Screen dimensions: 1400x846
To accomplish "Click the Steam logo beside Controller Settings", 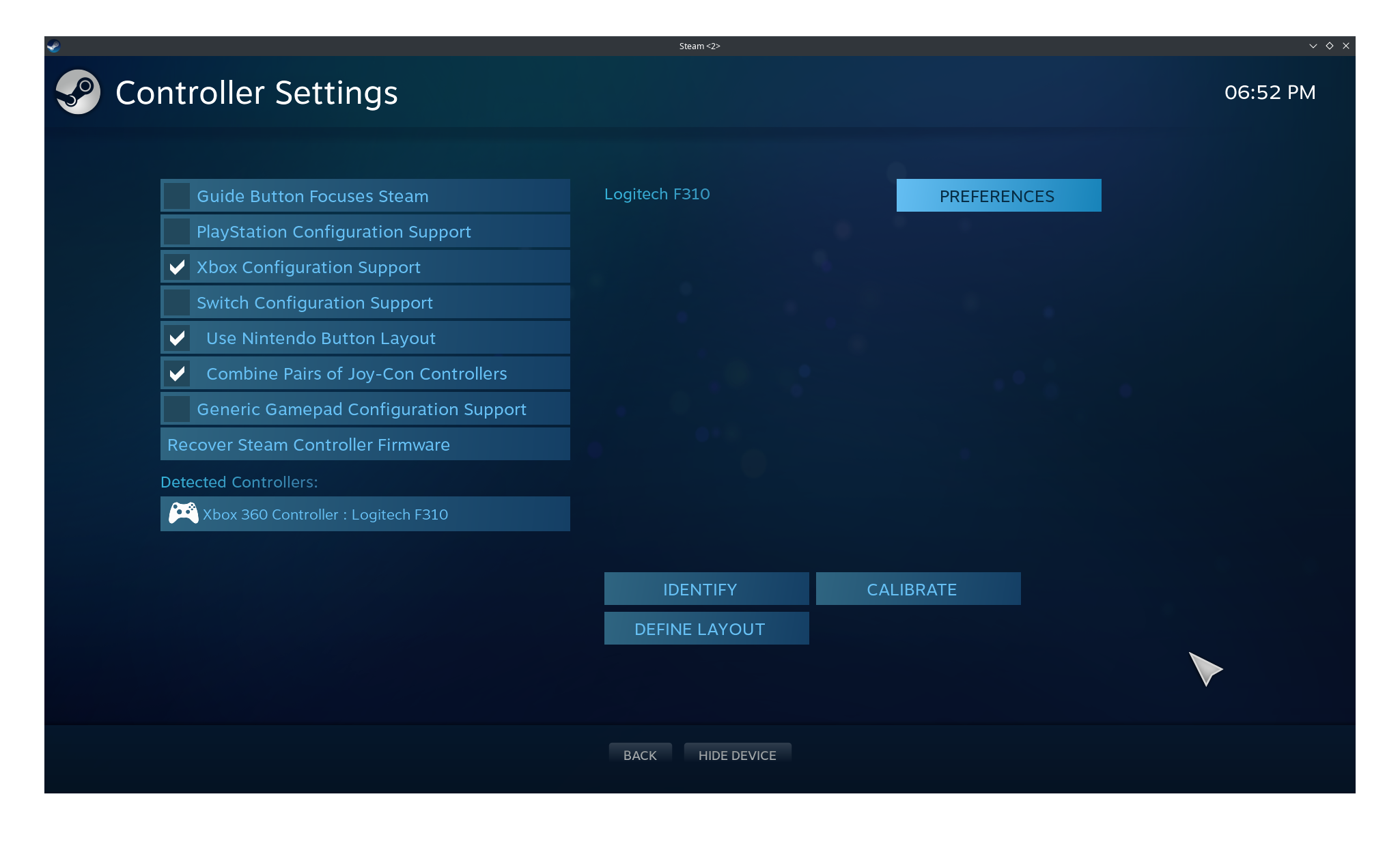I will click(x=78, y=92).
